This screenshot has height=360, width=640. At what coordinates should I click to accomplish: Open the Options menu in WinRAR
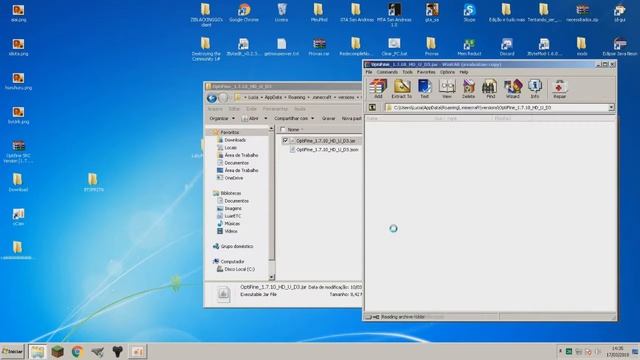click(447, 72)
